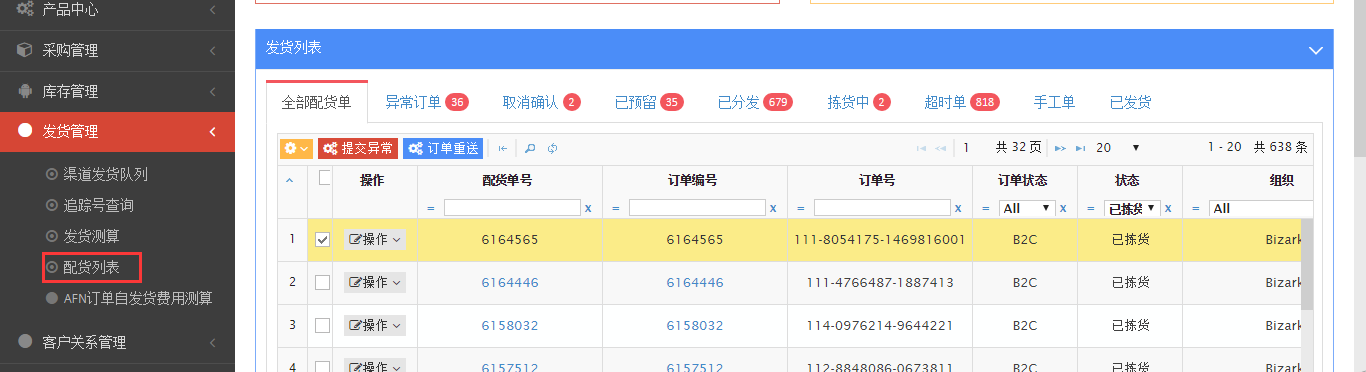1366x372 pixels.
Task: Open 订单编号 link 6158032
Action: (x=695, y=326)
